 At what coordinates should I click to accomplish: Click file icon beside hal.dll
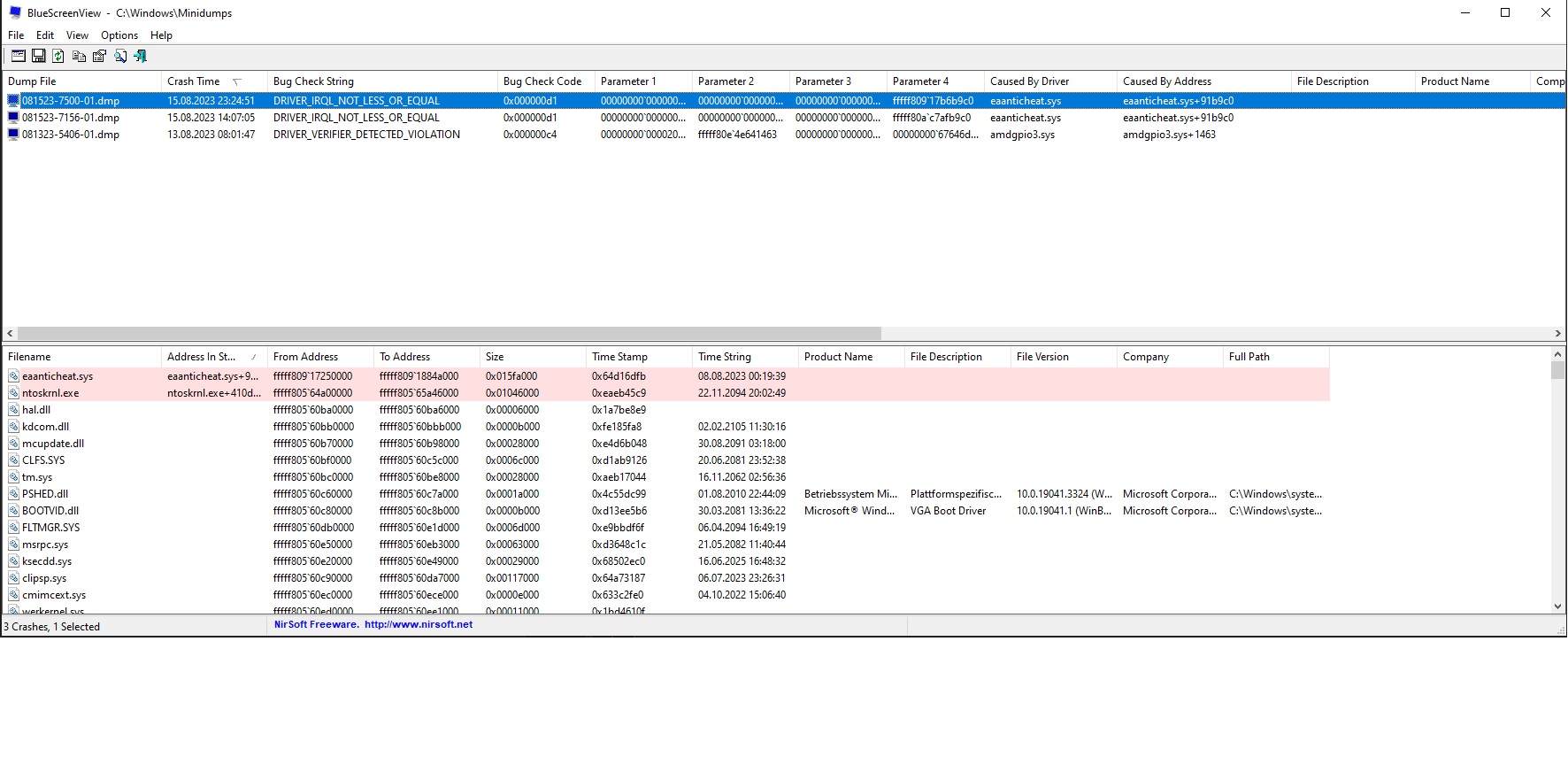click(13, 410)
